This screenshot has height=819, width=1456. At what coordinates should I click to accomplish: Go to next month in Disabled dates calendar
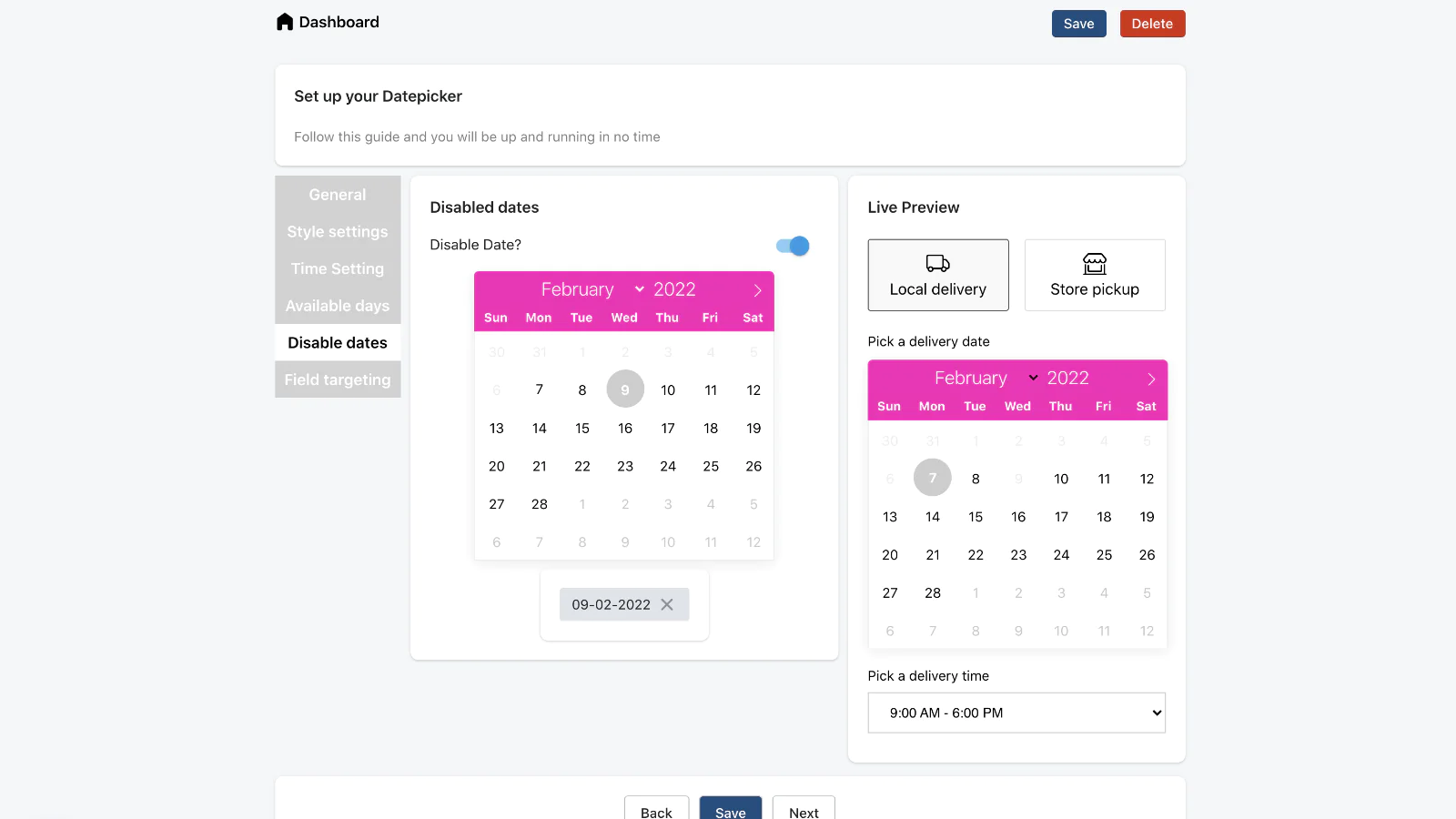point(757,290)
